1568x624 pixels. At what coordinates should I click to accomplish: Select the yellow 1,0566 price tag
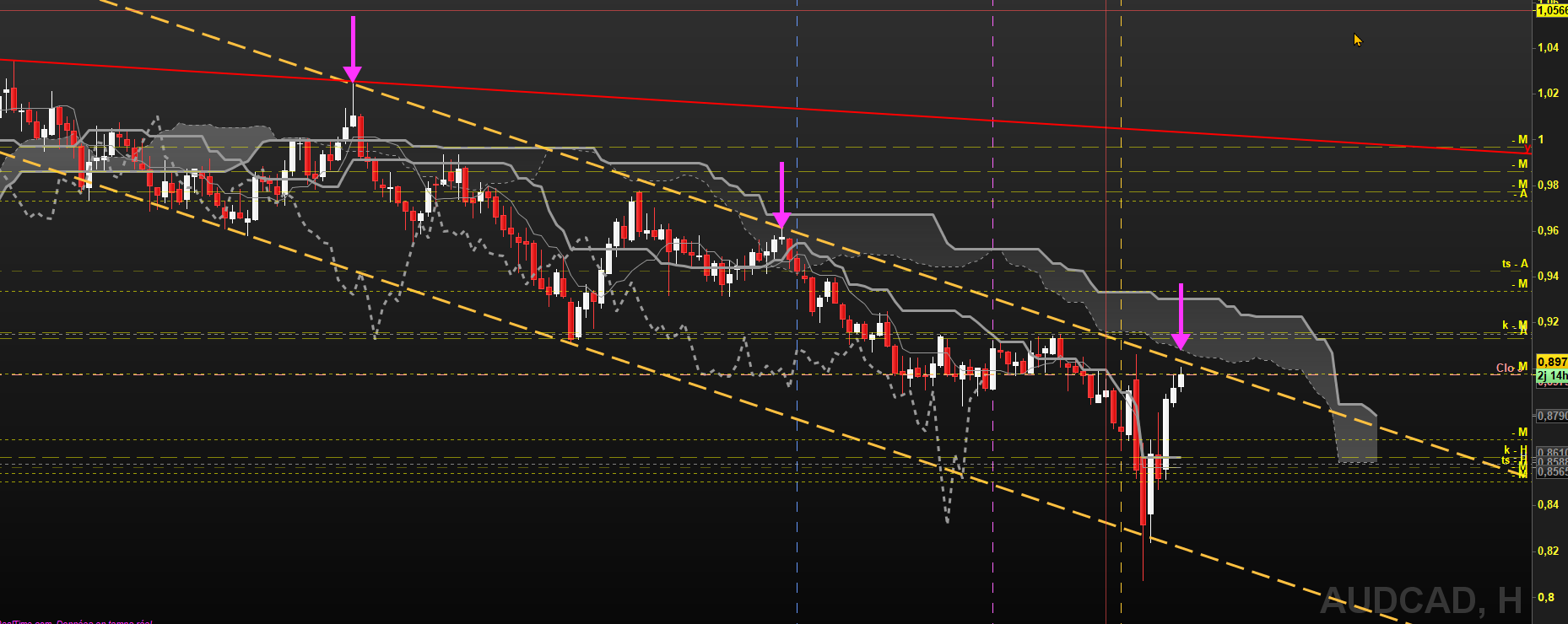(1552, 10)
